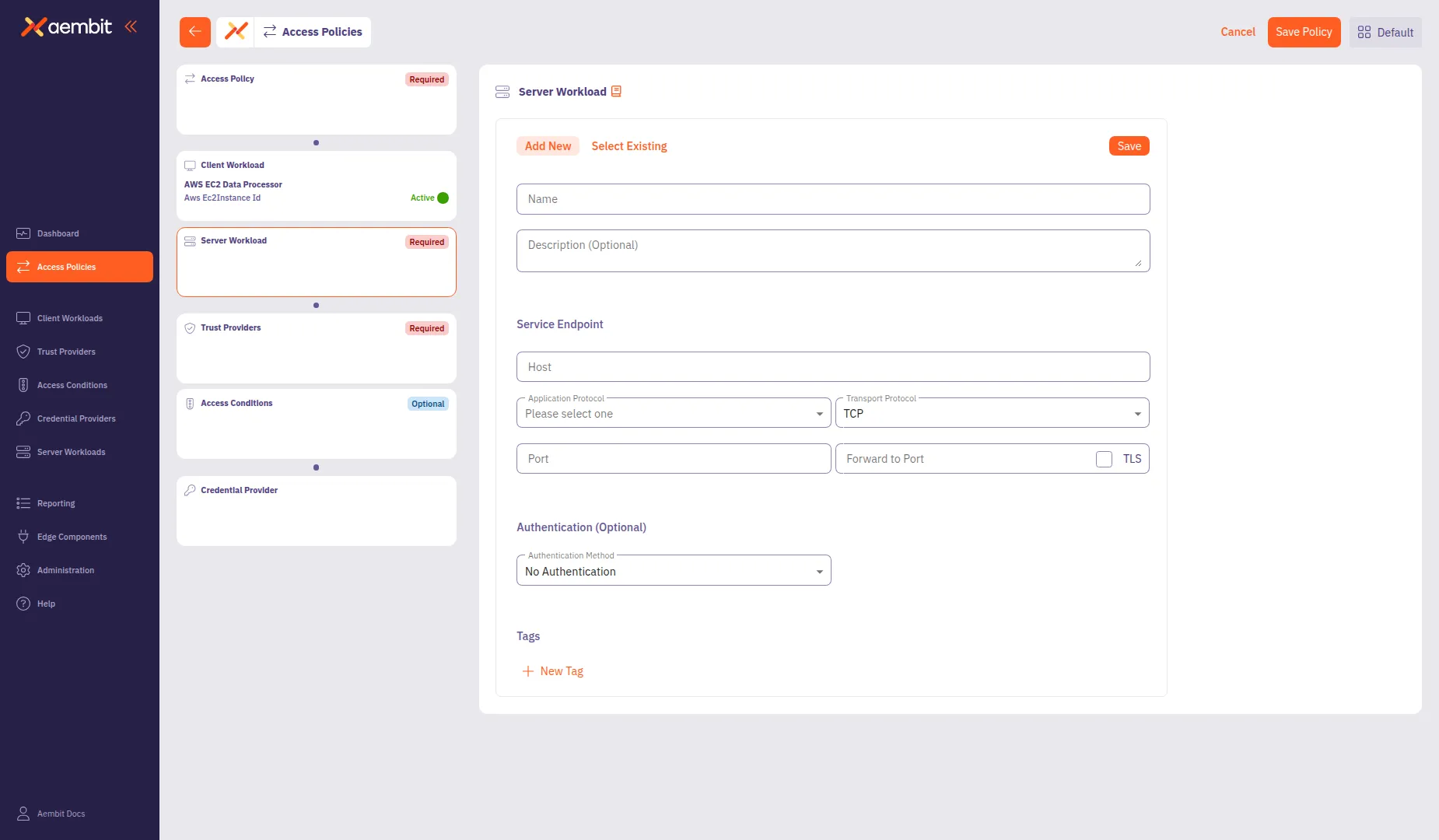Add a tag with New Tag
Screen dimensions: 1439x840
point(553,670)
